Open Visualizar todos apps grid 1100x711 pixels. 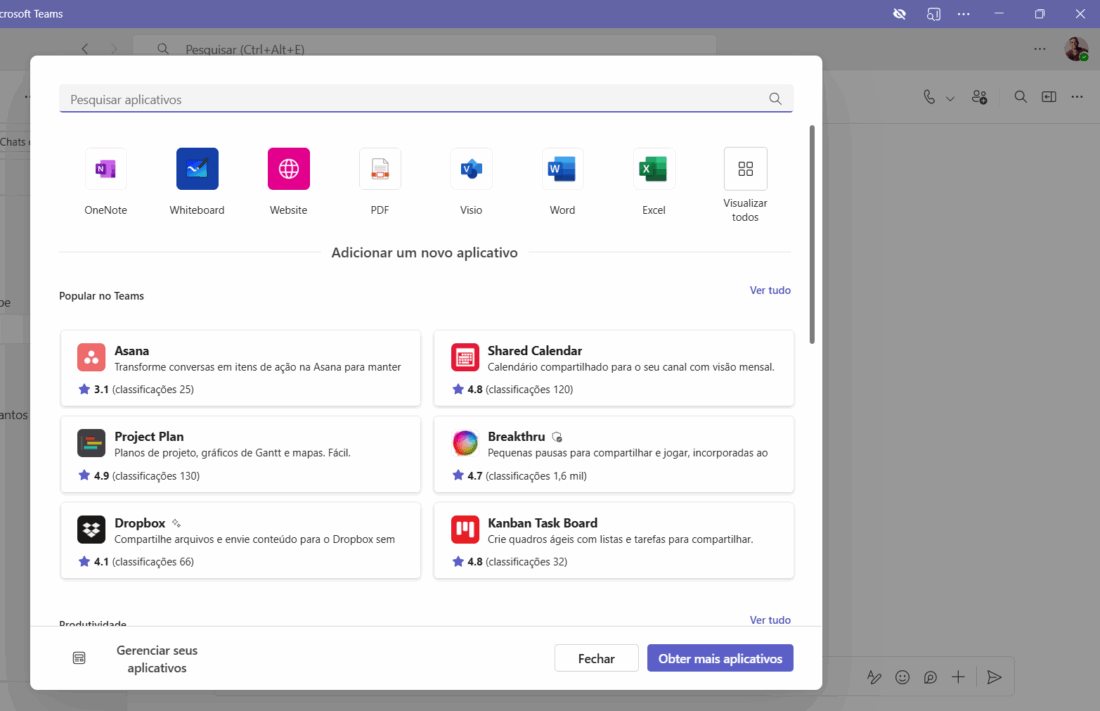(x=745, y=169)
